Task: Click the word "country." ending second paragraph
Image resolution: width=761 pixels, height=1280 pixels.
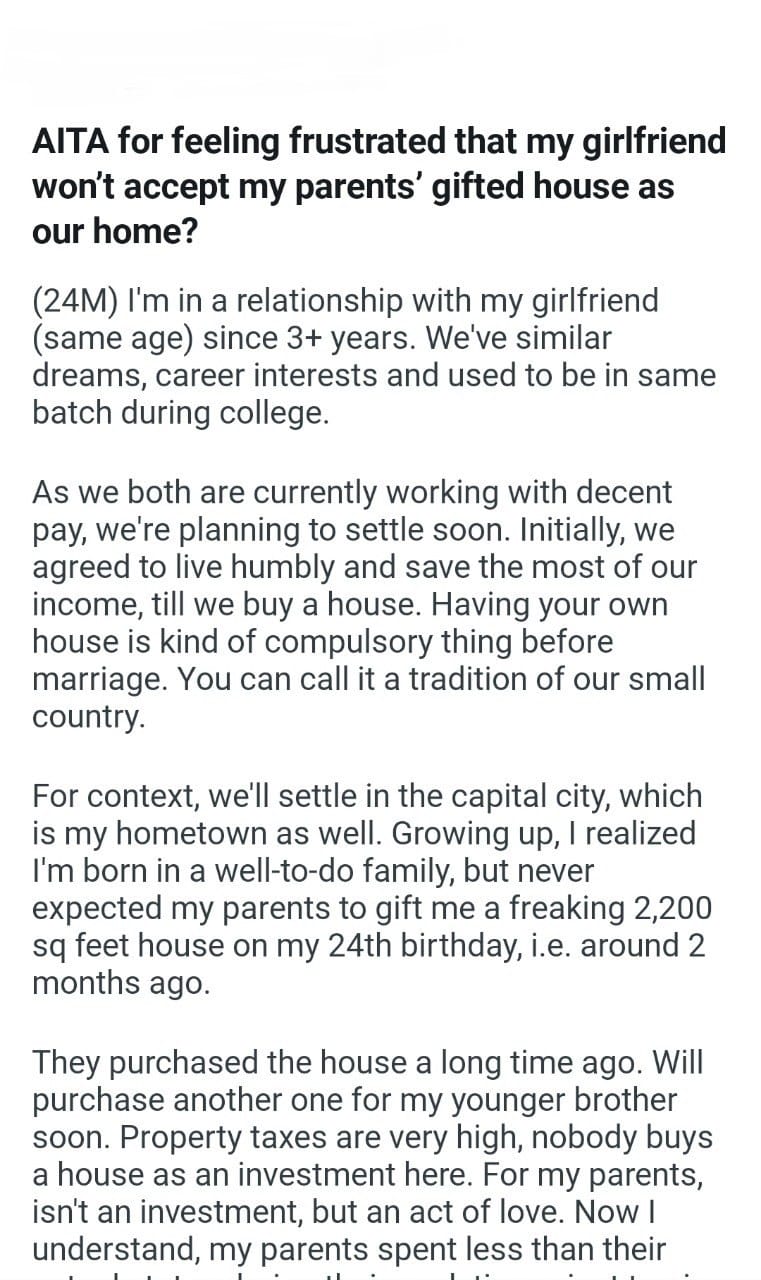Action: pos(89,719)
